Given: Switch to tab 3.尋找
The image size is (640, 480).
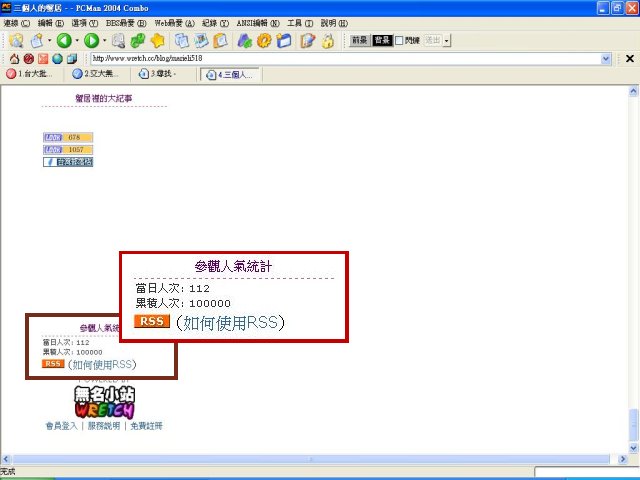Looking at the screenshot, I should (158, 74).
